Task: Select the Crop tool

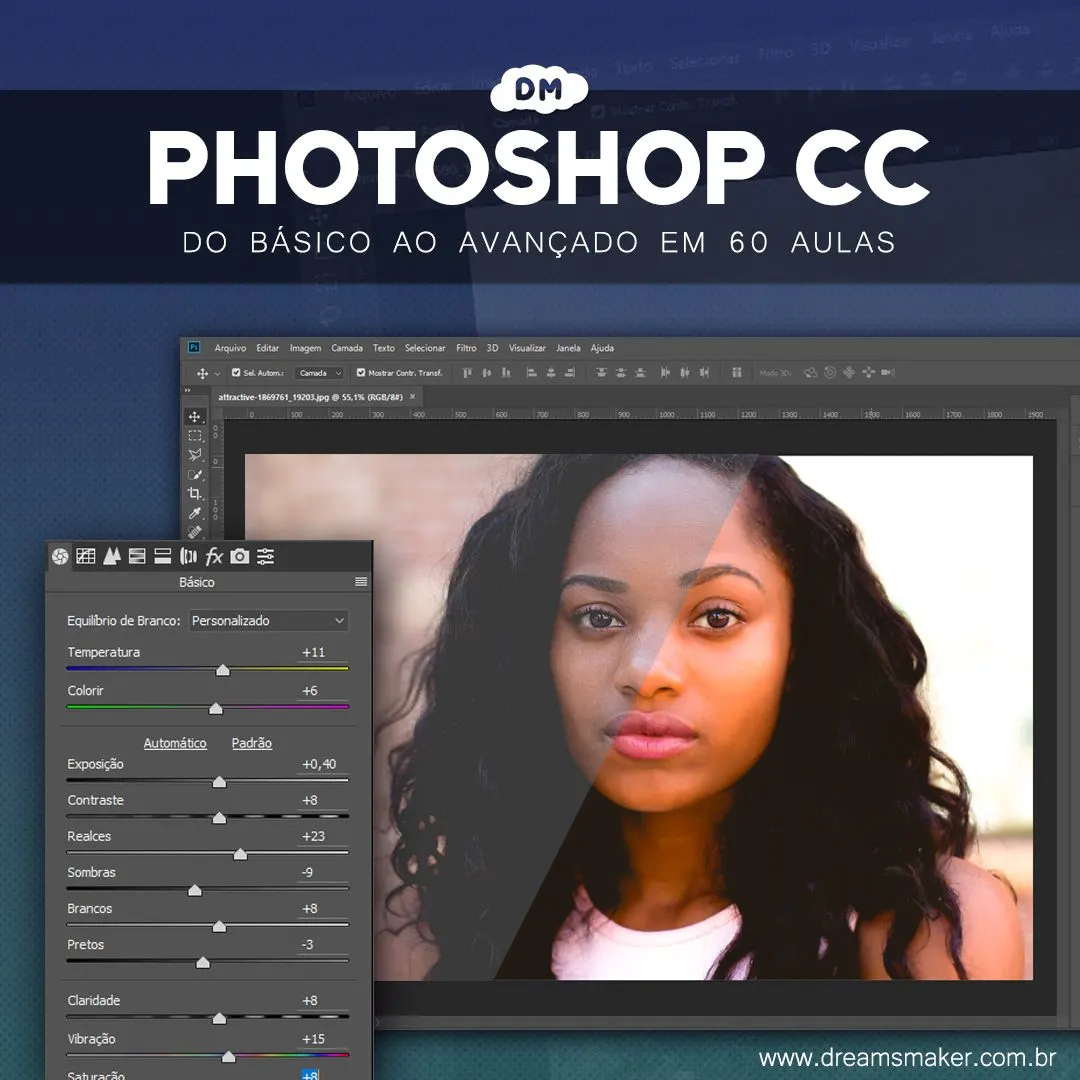Action: [x=195, y=494]
